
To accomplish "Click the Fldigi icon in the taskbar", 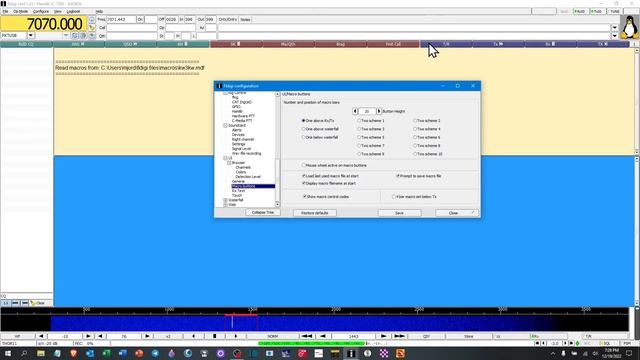I will click(x=351, y=353).
